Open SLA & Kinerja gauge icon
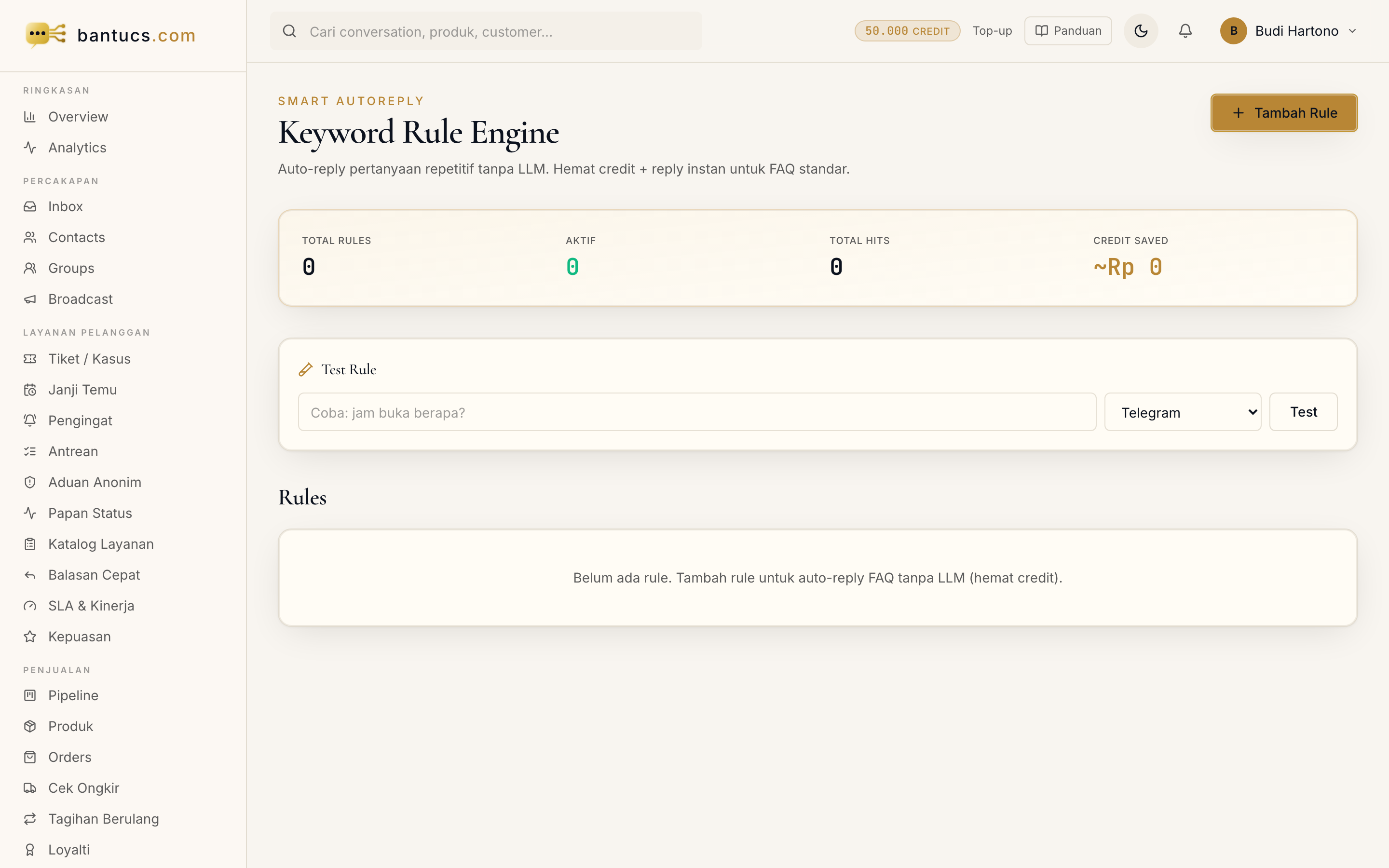This screenshot has width=1389, height=868. tap(30, 606)
